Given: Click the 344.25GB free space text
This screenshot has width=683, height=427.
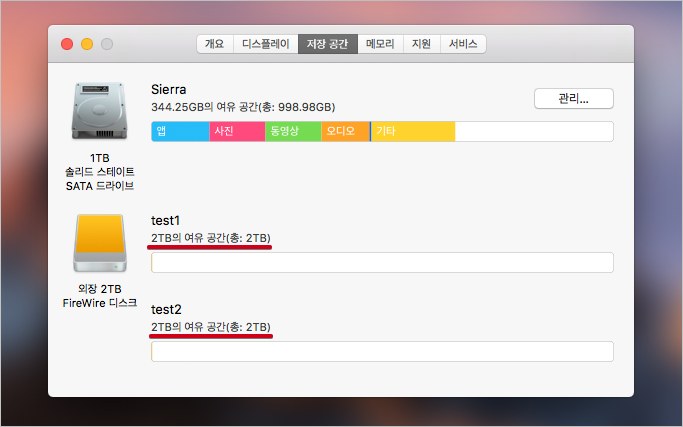Looking at the screenshot, I should point(243,107).
